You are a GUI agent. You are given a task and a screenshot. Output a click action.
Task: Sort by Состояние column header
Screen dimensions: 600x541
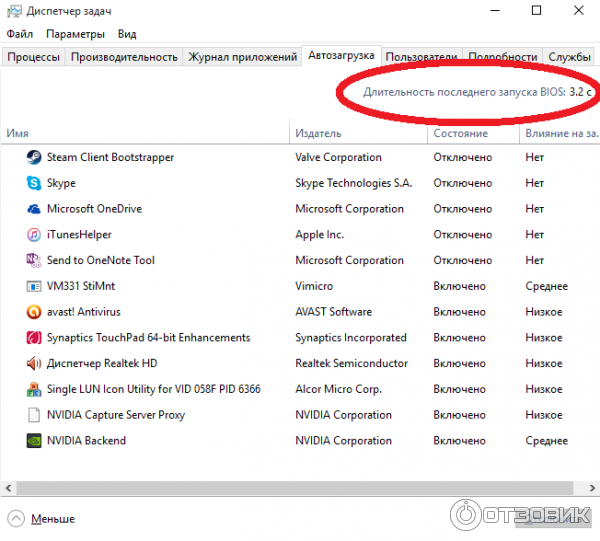pyautogui.click(x=460, y=133)
